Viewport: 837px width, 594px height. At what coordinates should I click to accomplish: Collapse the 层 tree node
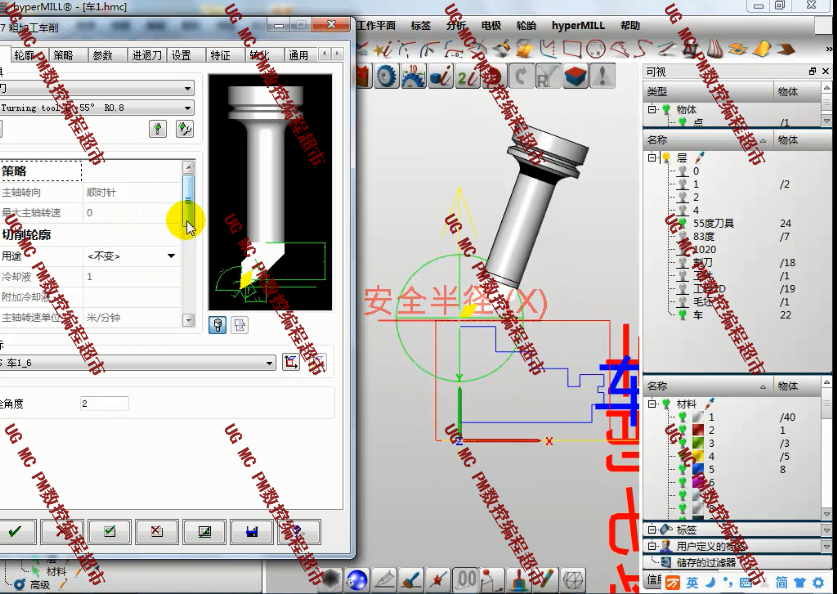pos(652,157)
